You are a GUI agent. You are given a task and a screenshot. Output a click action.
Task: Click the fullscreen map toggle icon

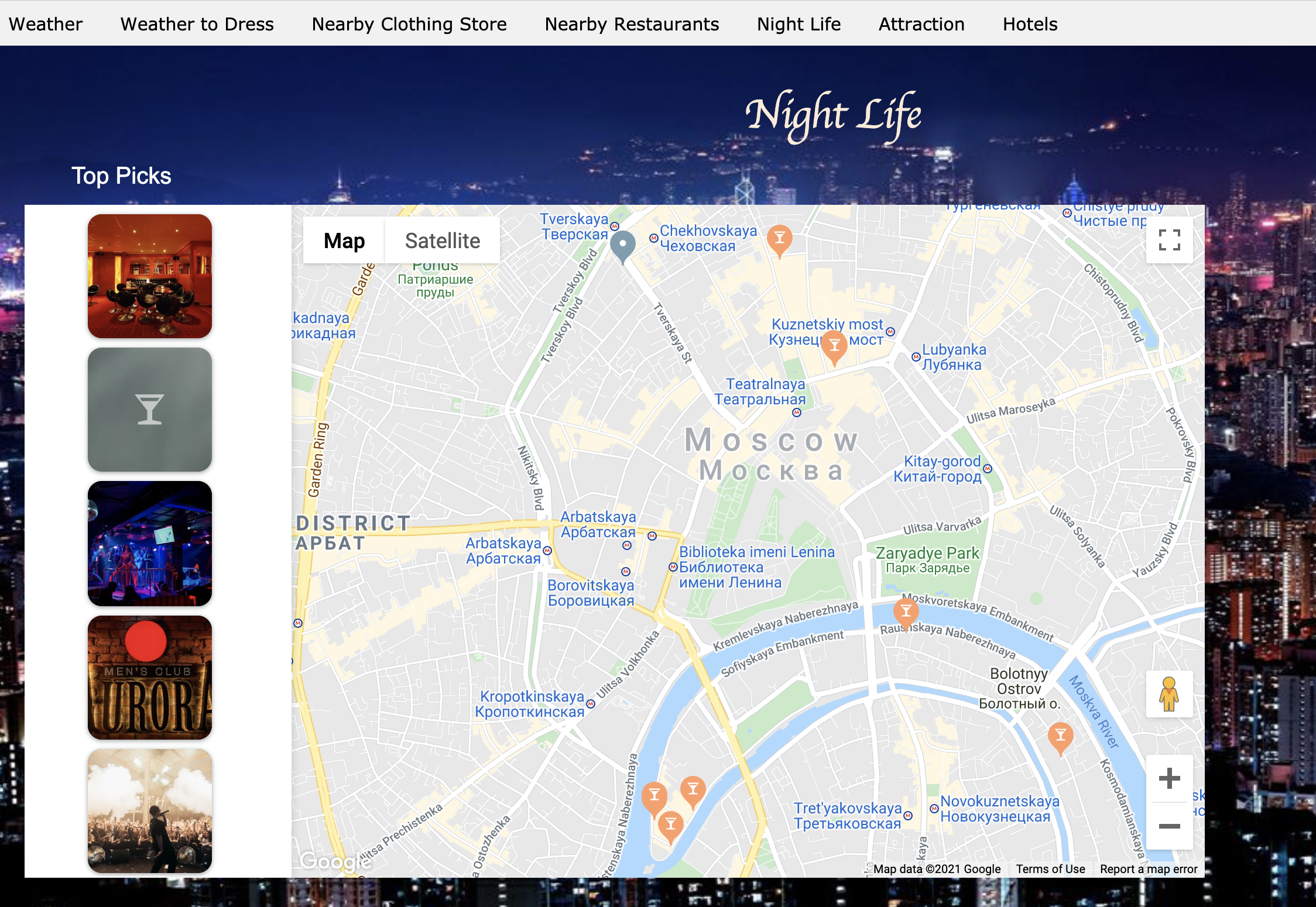[x=1169, y=240]
